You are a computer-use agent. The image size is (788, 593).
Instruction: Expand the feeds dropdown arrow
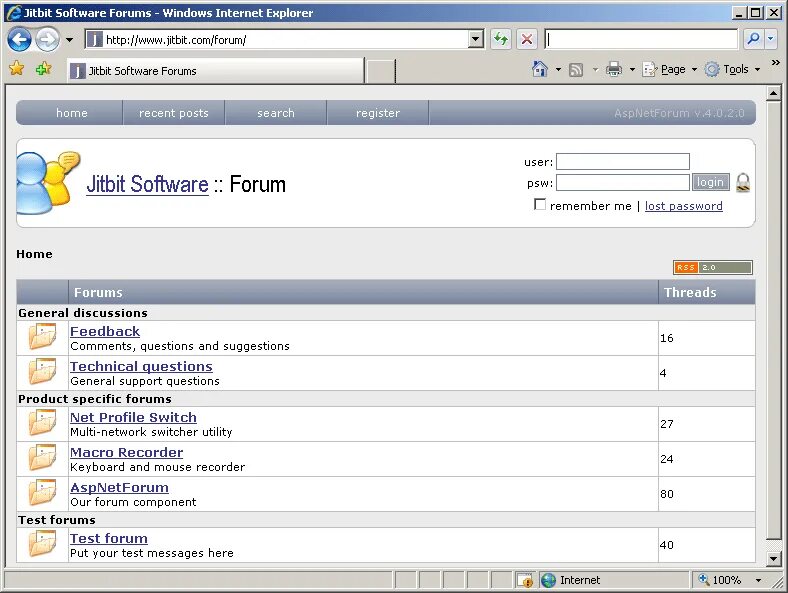point(595,69)
